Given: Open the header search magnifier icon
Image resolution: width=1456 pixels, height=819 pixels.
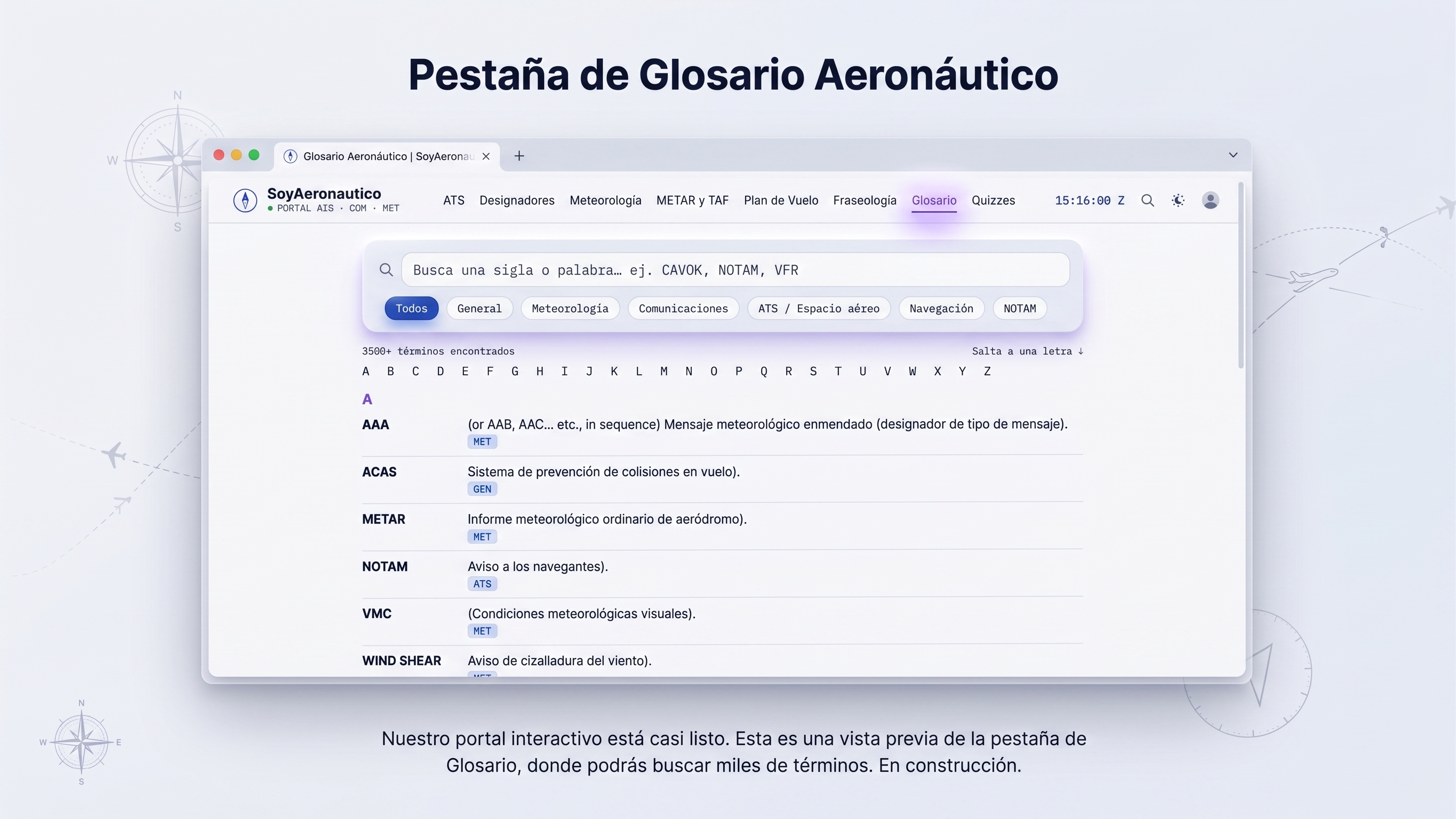Looking at the screenshot, I should [x=1147, y=200].
